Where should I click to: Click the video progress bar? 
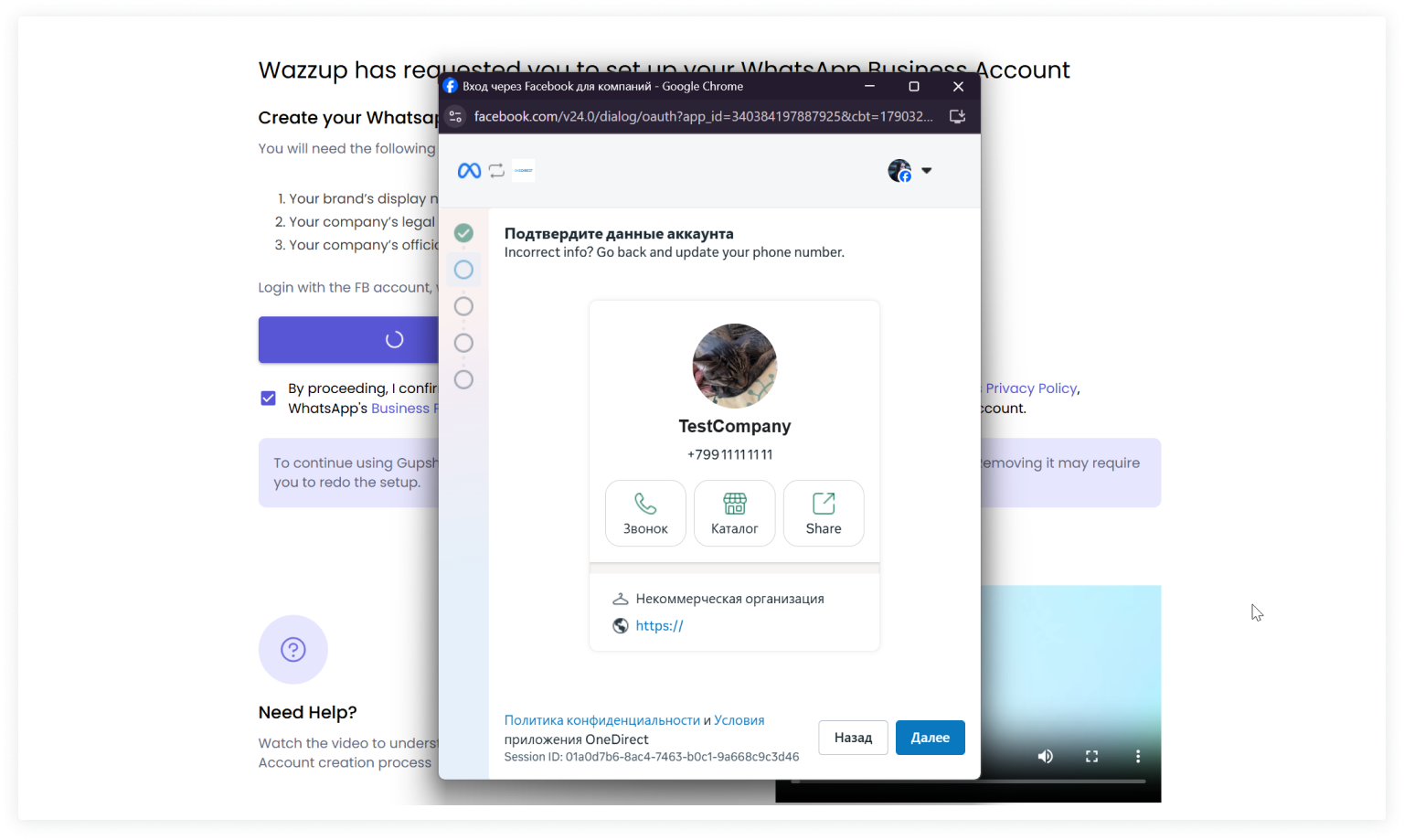pos(969,782)
